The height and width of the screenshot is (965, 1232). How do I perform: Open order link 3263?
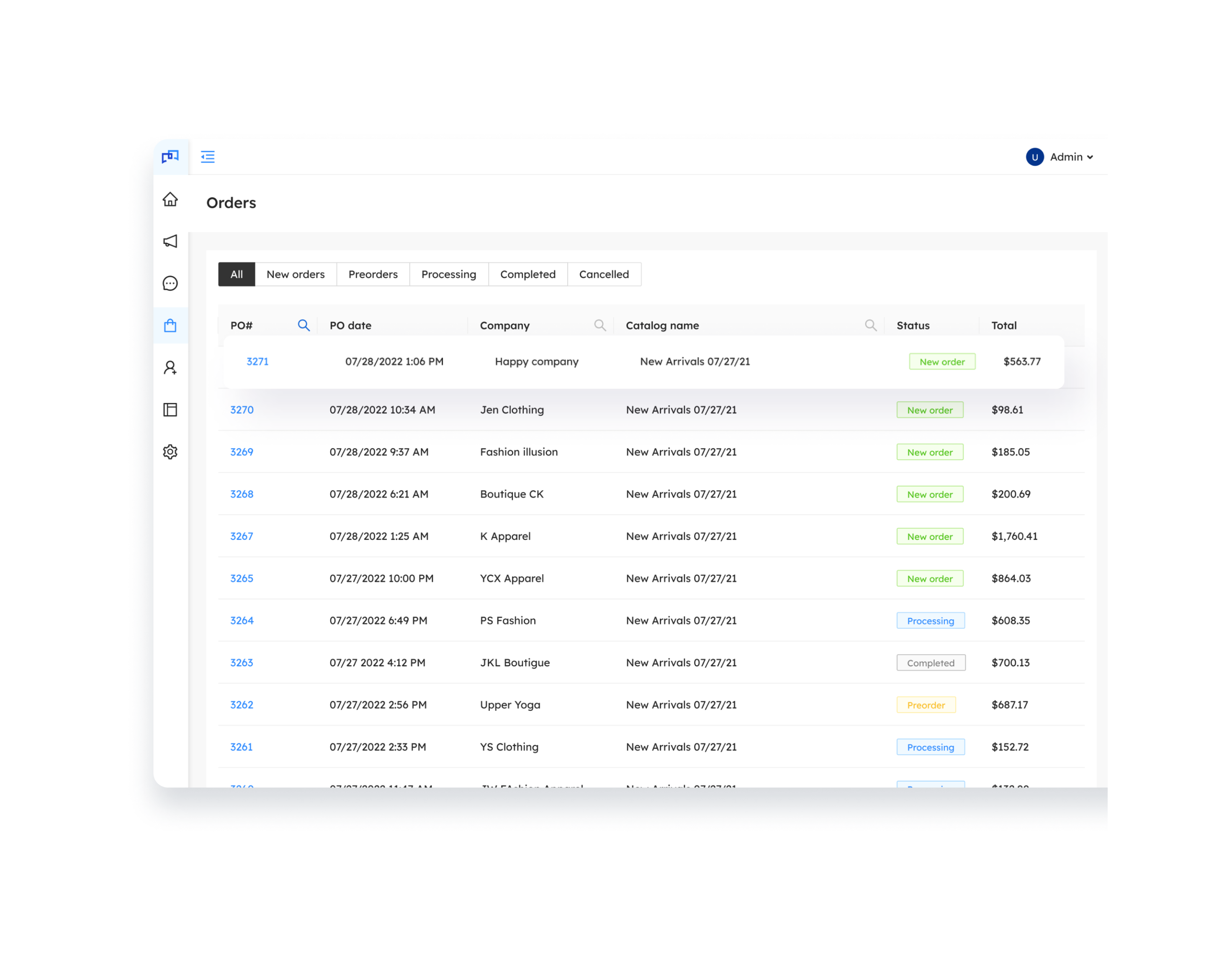(242, 663)
